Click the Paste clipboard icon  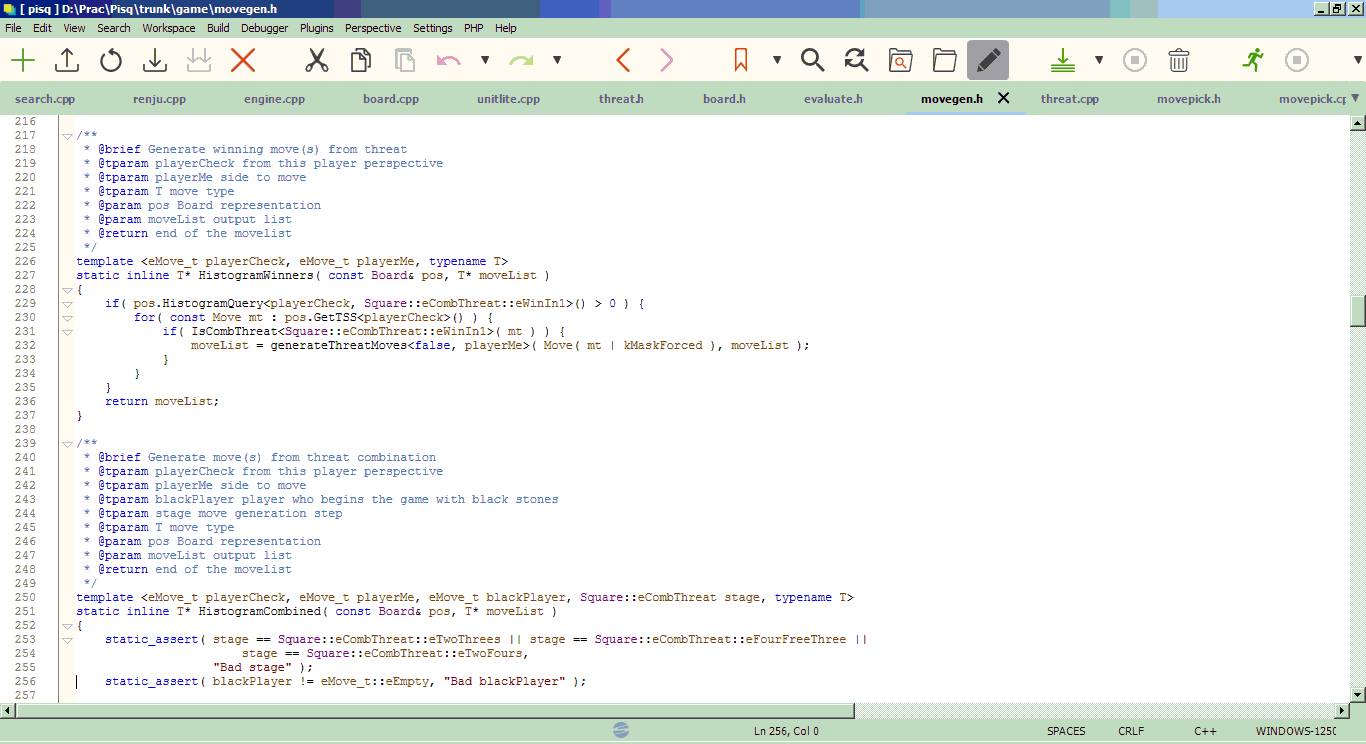[x=405, y=60]
